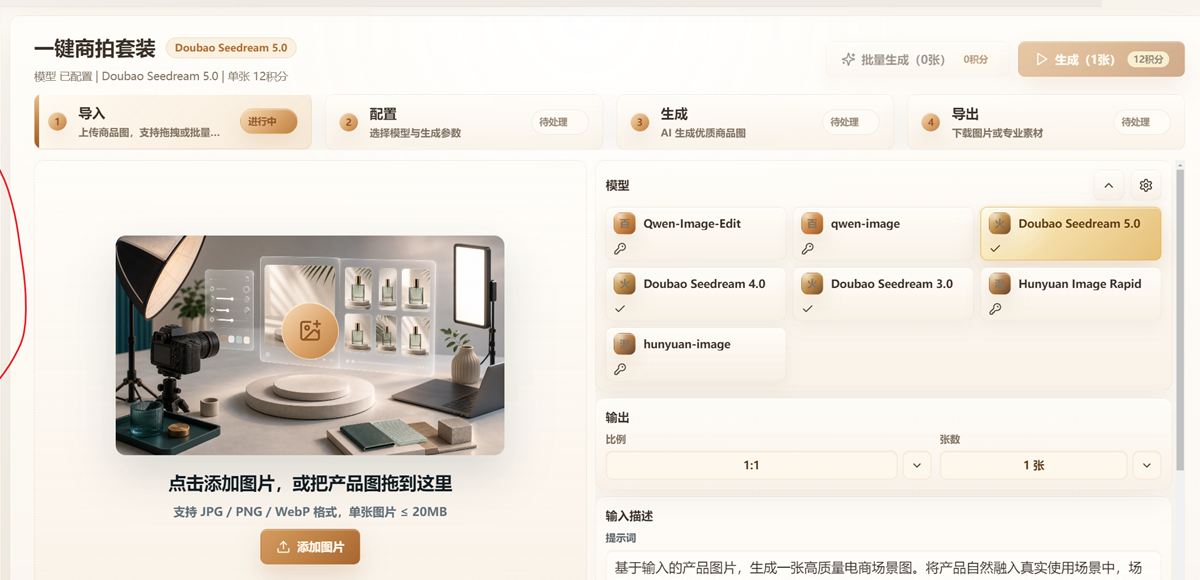
Task: Click the 模型 已配置 status line
Action: click(x=160, y=76)
